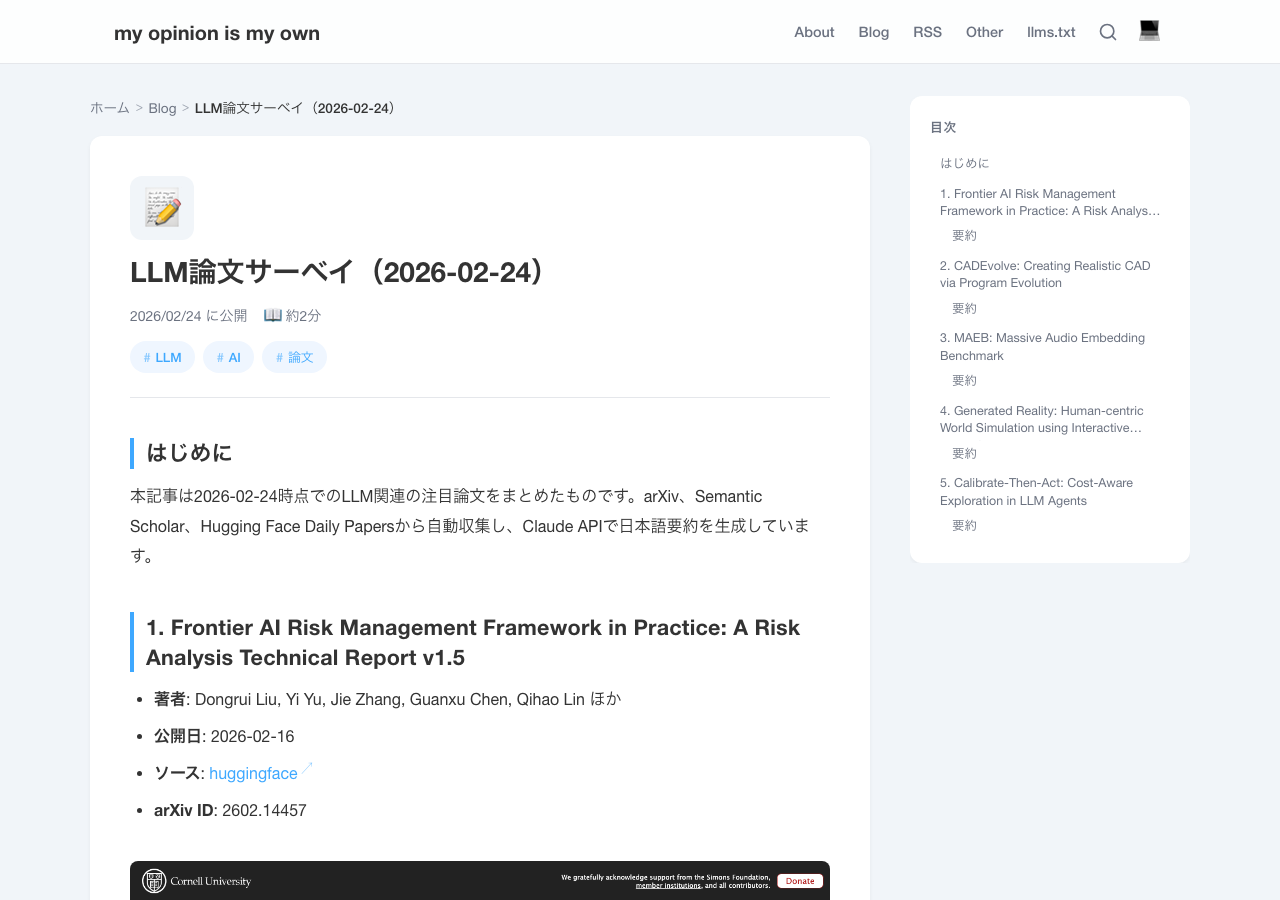The image size is (1280, 900).
Task: Click the member institutions link in the banner
Action: (668, 885)
